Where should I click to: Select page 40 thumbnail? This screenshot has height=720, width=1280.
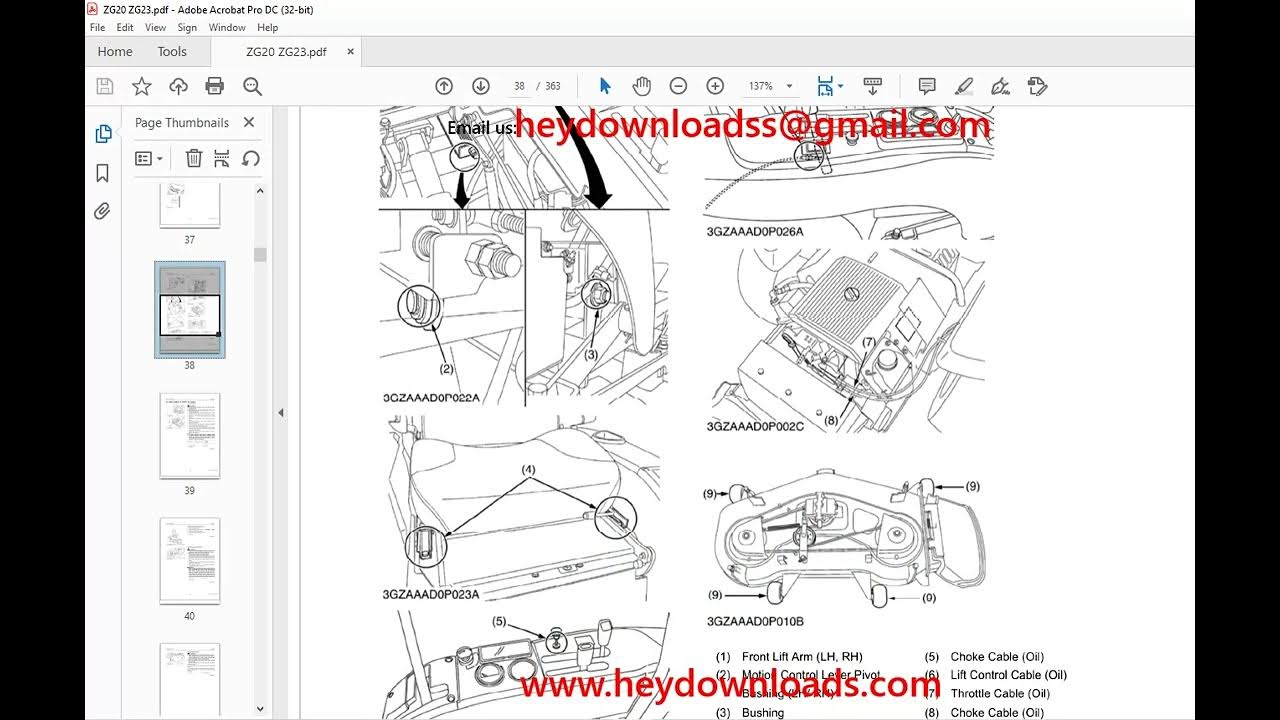pyautogui.click(x=189, y=561)
